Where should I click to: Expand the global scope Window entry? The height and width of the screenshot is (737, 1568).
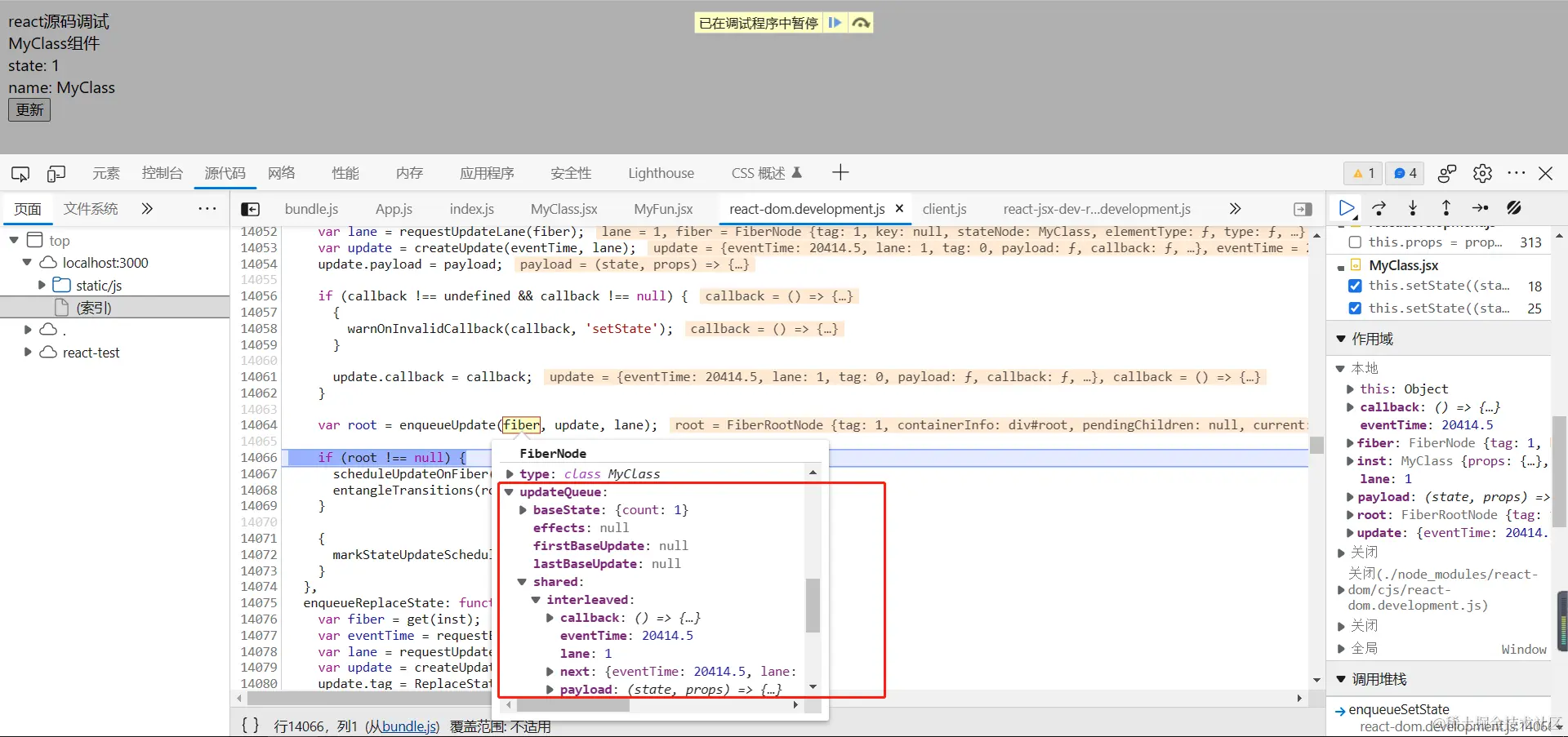tap(1341, 649)
